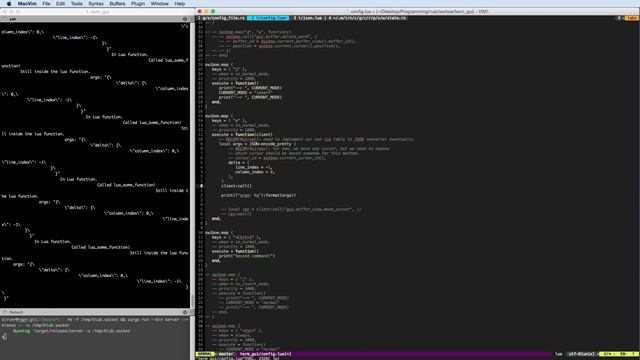Click the term_gui title of the terminal window
The width and height of the screenshot is (640, 360).
[x=98, y=12]
